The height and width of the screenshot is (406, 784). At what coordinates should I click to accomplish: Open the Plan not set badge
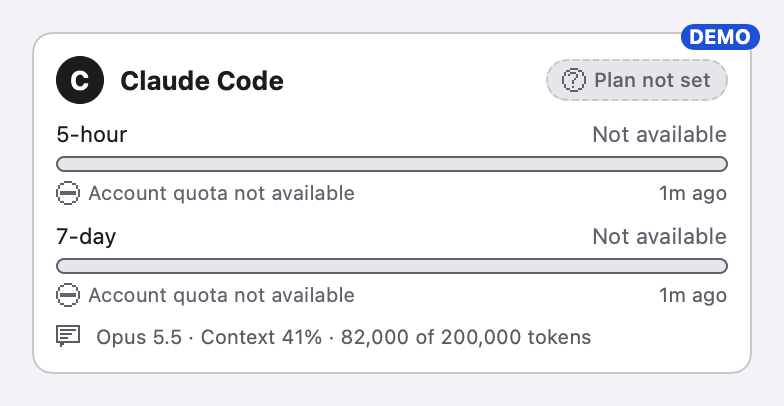(636, 80)
